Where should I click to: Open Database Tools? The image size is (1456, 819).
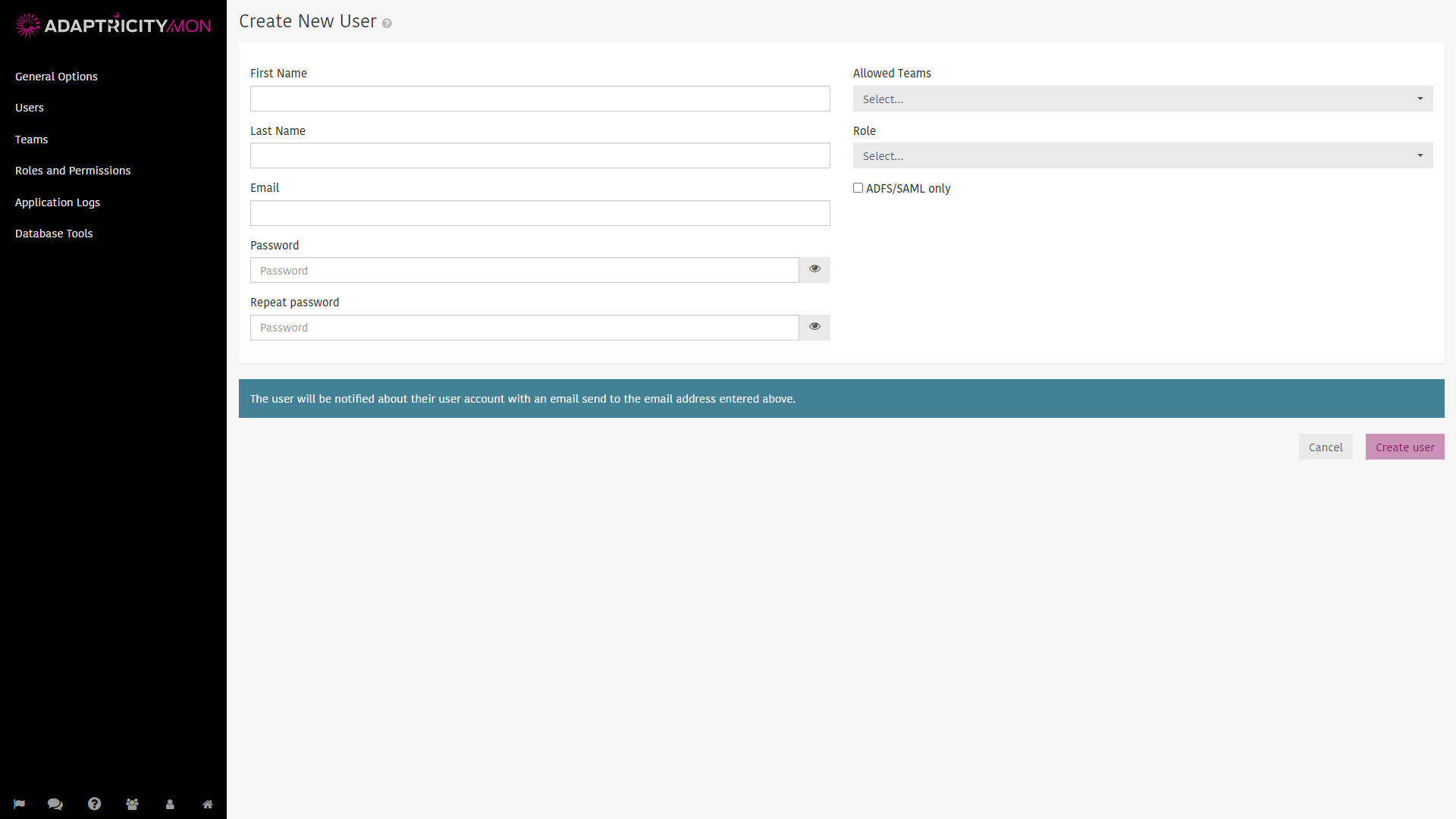point(54,234)
